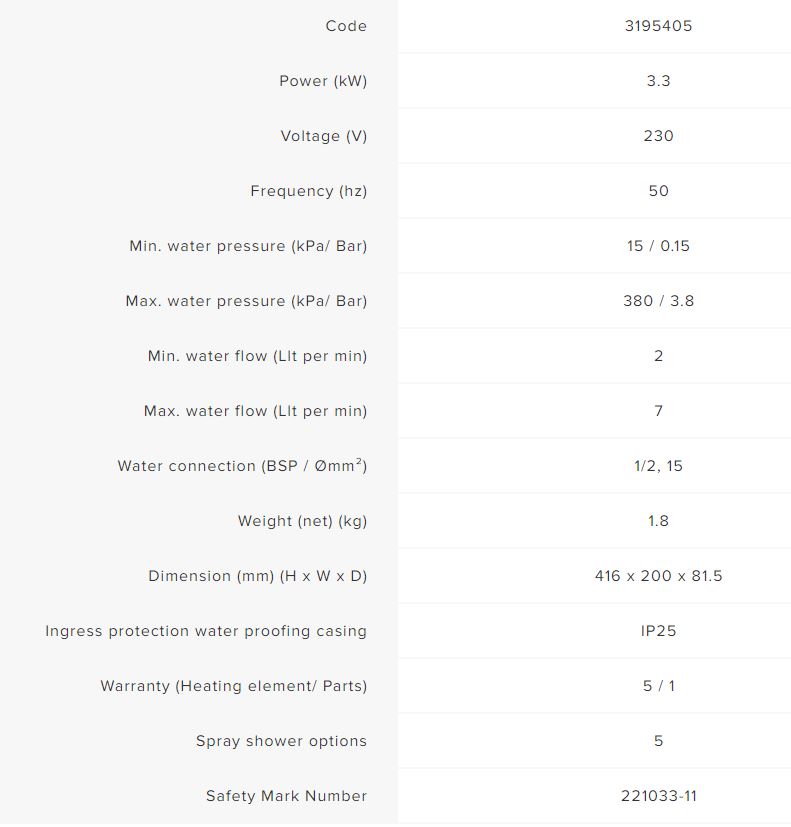Click the min water pressure value 15 / 0.15
This screenshot has width=791, height=827.
point(658,246)
